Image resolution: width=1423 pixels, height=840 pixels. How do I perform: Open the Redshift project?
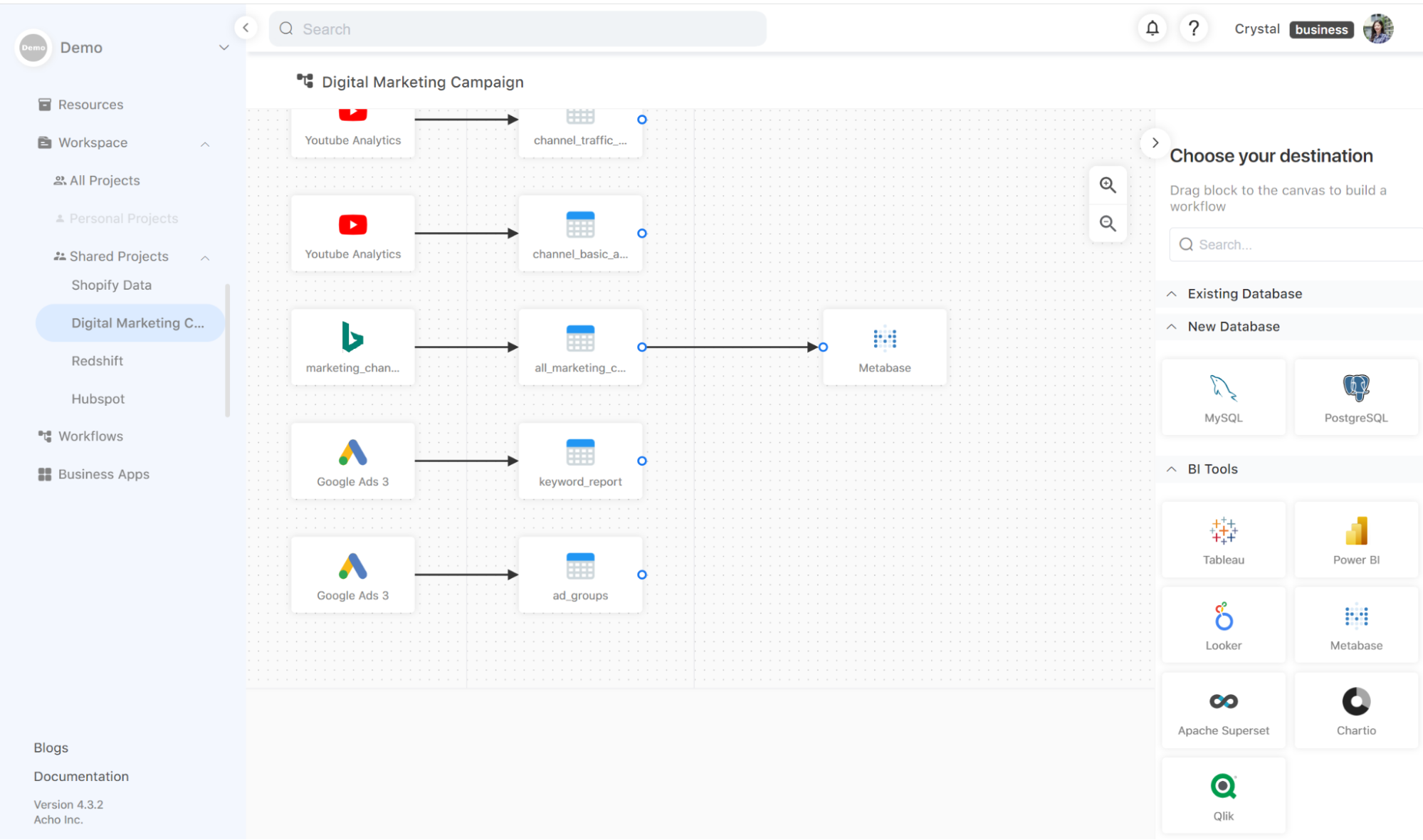coord(98,361)
